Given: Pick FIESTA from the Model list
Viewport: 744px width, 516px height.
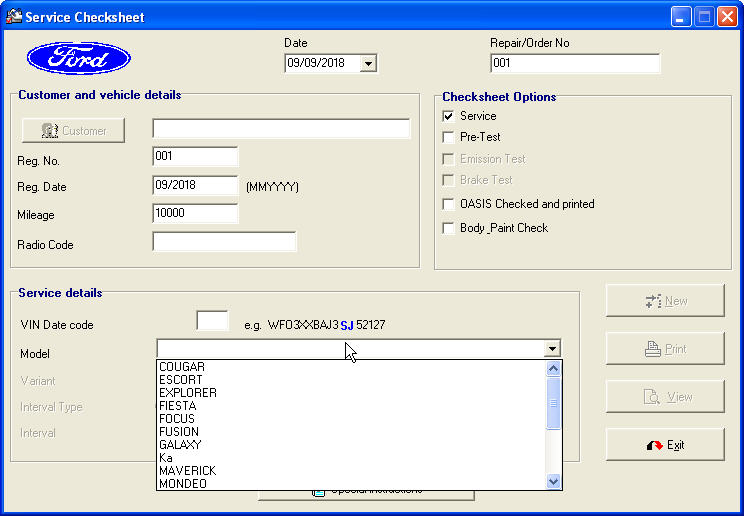Looking at the screenshot, I should pos(352,406).
